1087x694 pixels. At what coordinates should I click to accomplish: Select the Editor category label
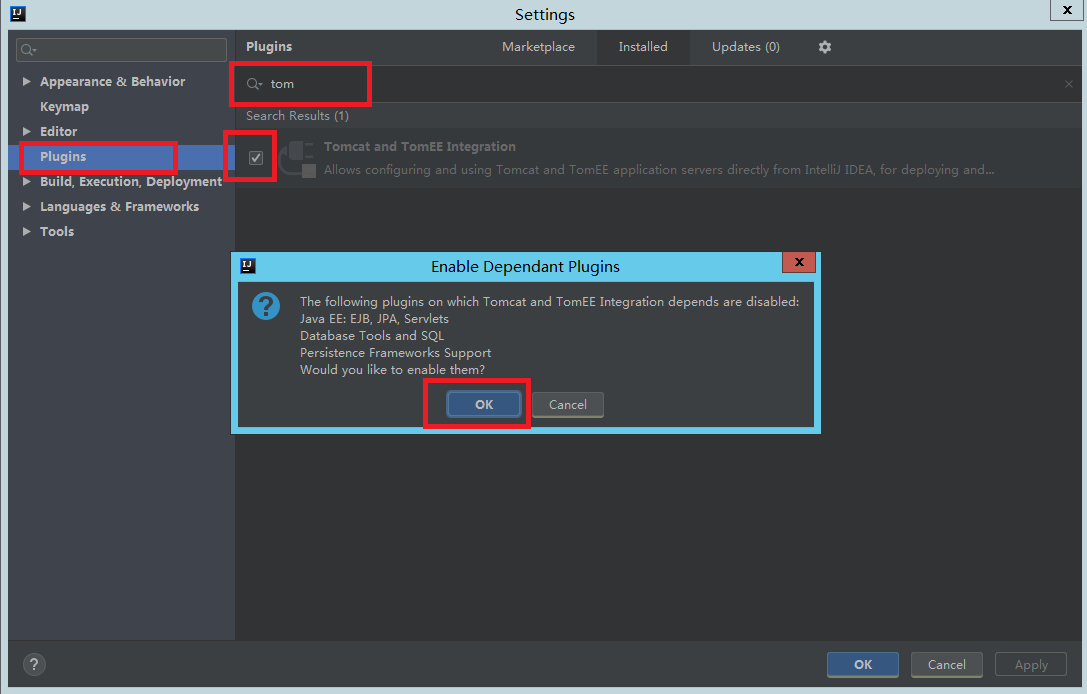[58, 131]
